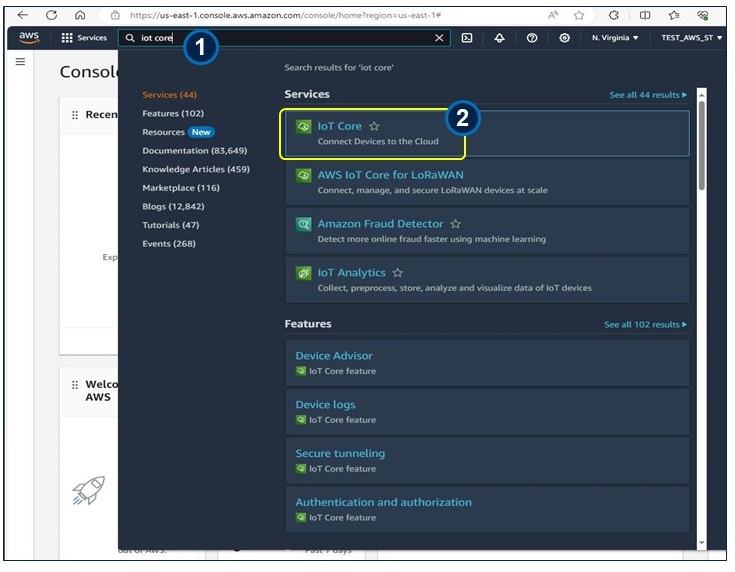
Task: Favorite IoT Core with star
Action: [x=374, y=126]
